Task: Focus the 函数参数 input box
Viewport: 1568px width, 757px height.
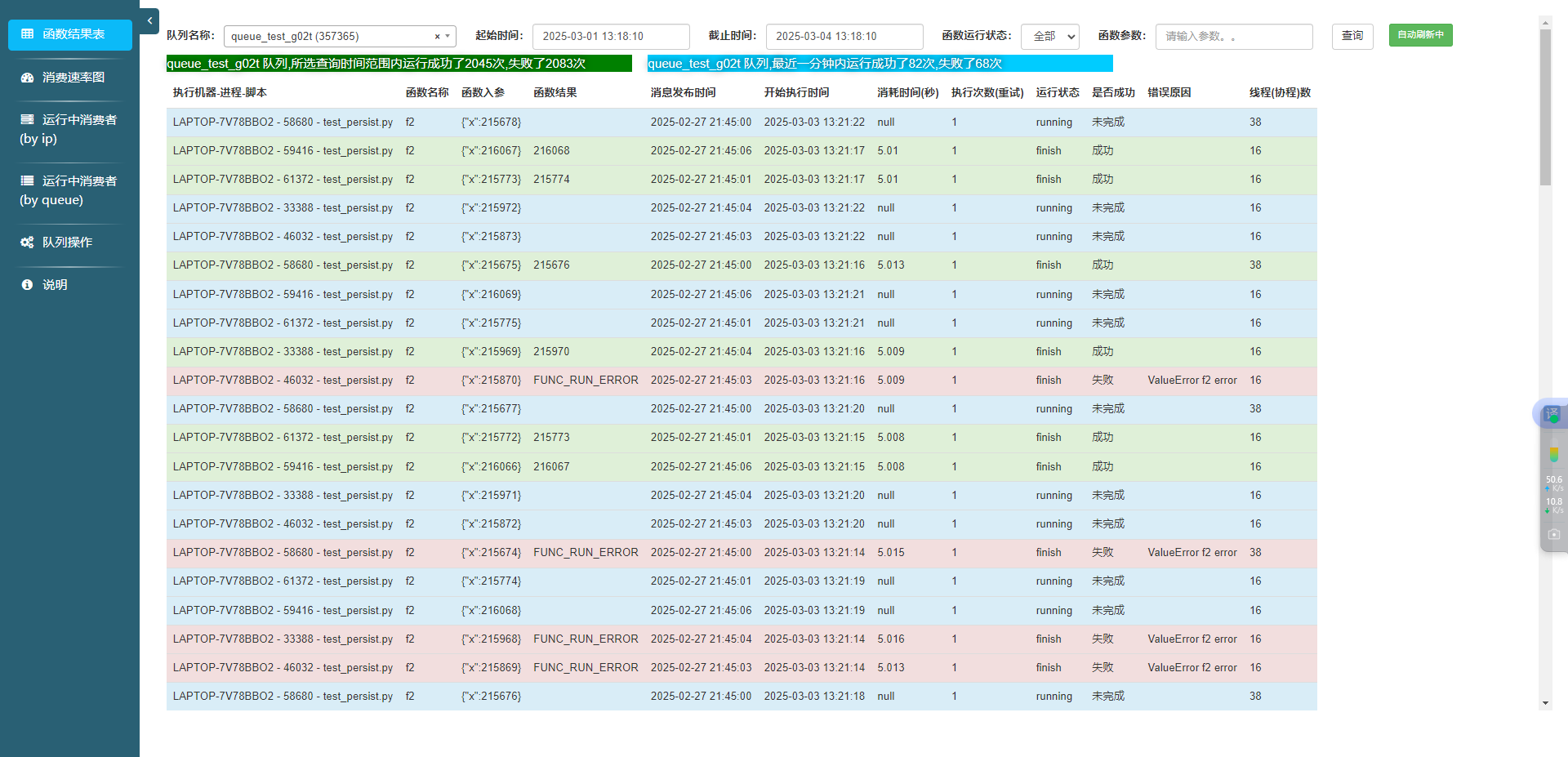Action: point(1234,37)
